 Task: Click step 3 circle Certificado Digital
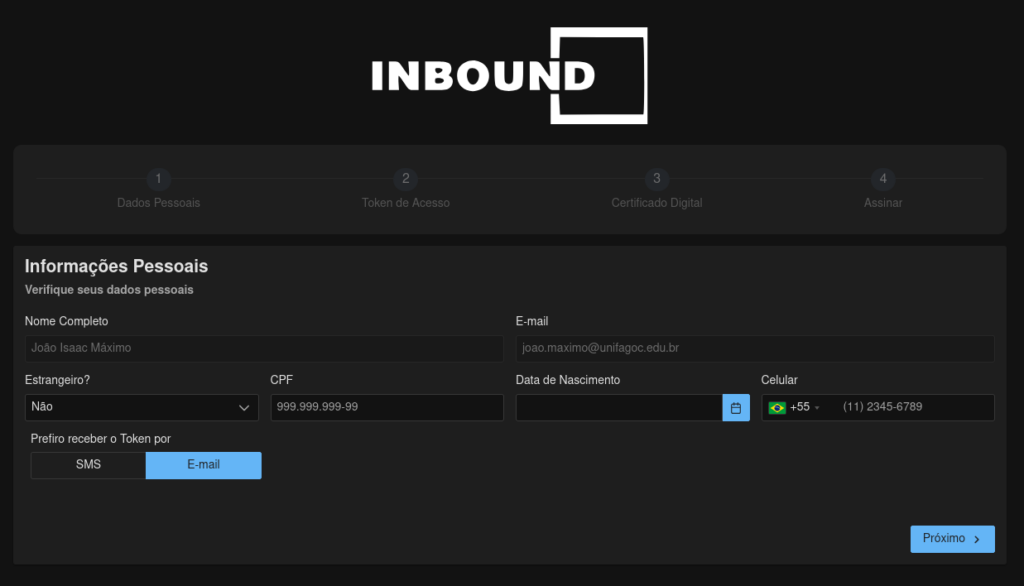point(656,179)
